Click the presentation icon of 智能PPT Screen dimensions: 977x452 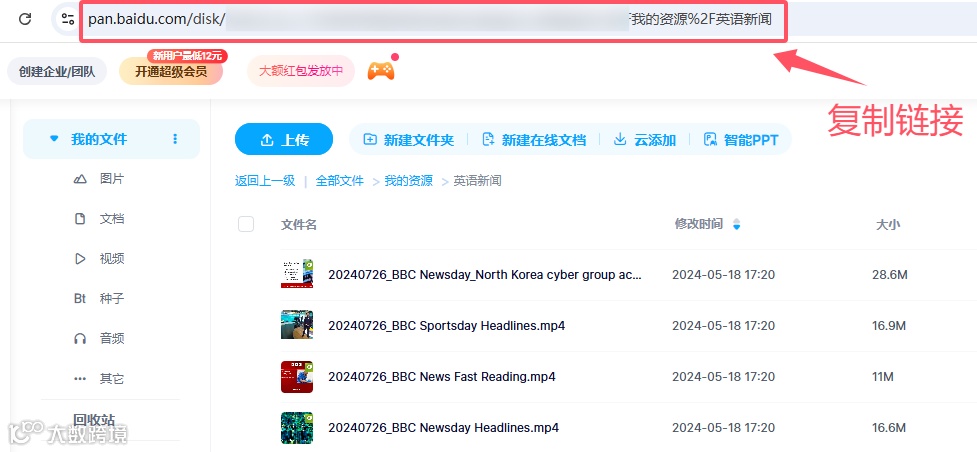pos(710,140)
